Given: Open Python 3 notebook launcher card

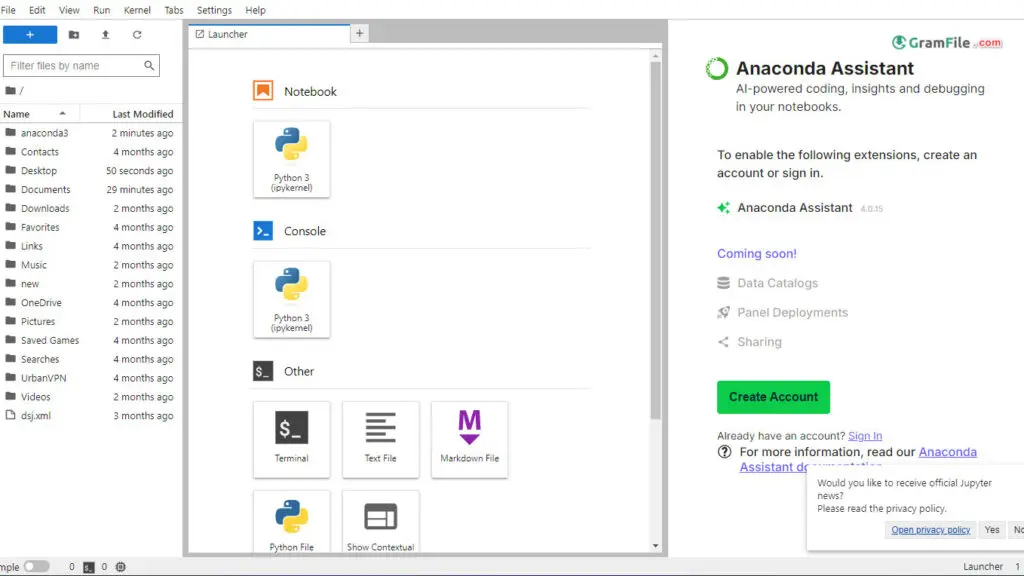Looking at the screenshot, I should coord(291,159).
